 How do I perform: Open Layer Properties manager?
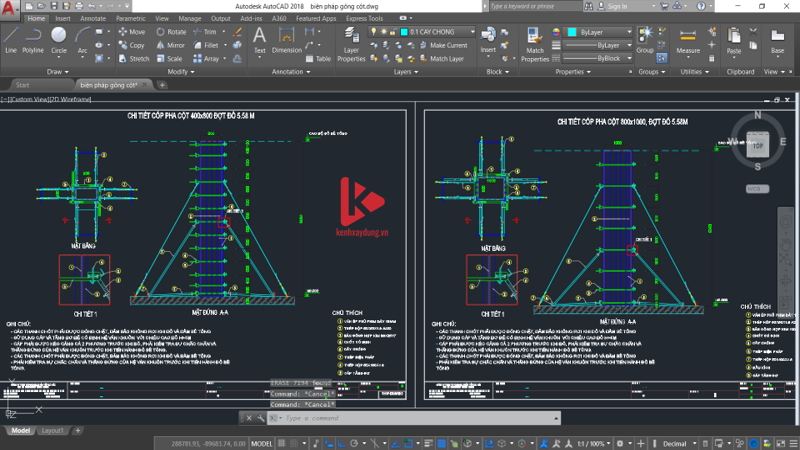(x=351, y=42)
